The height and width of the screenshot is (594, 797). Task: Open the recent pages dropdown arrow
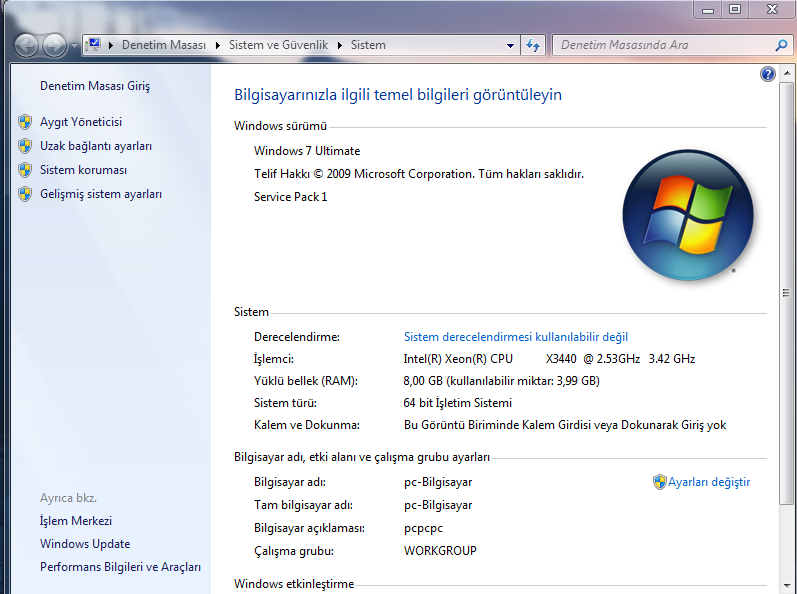point(74,46)
